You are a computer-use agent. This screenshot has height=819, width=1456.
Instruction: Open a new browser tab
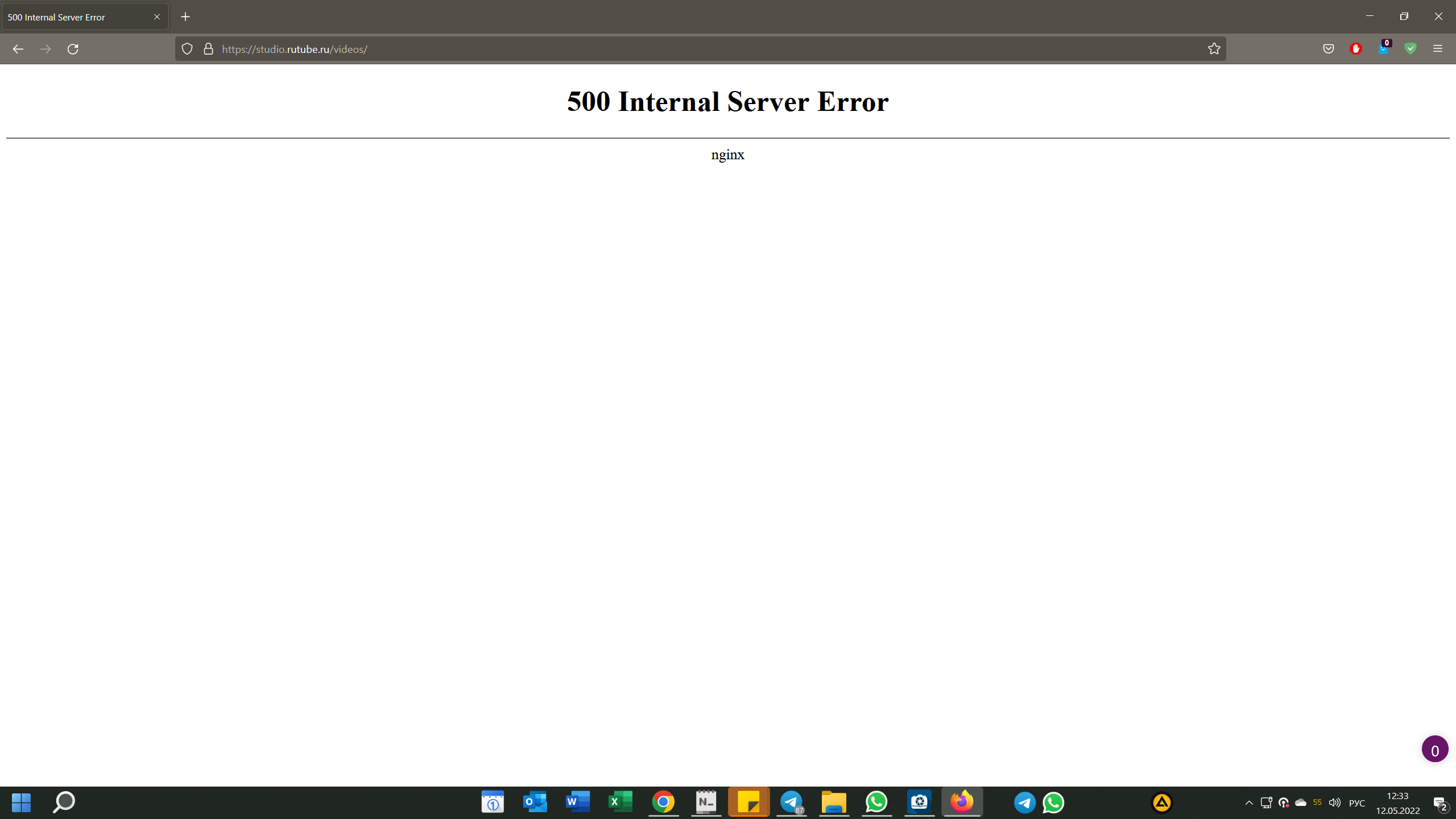(185, 17)
